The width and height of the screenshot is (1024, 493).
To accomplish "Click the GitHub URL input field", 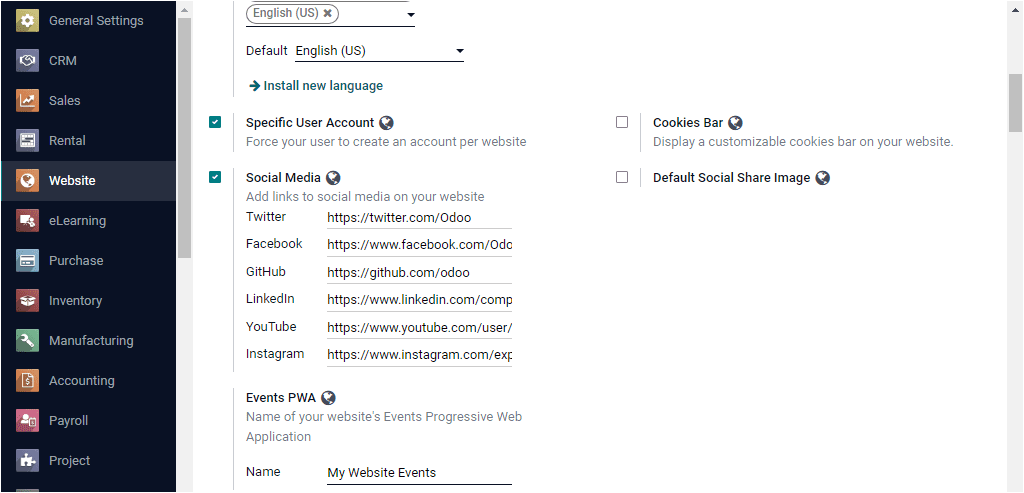I will 419,272.
